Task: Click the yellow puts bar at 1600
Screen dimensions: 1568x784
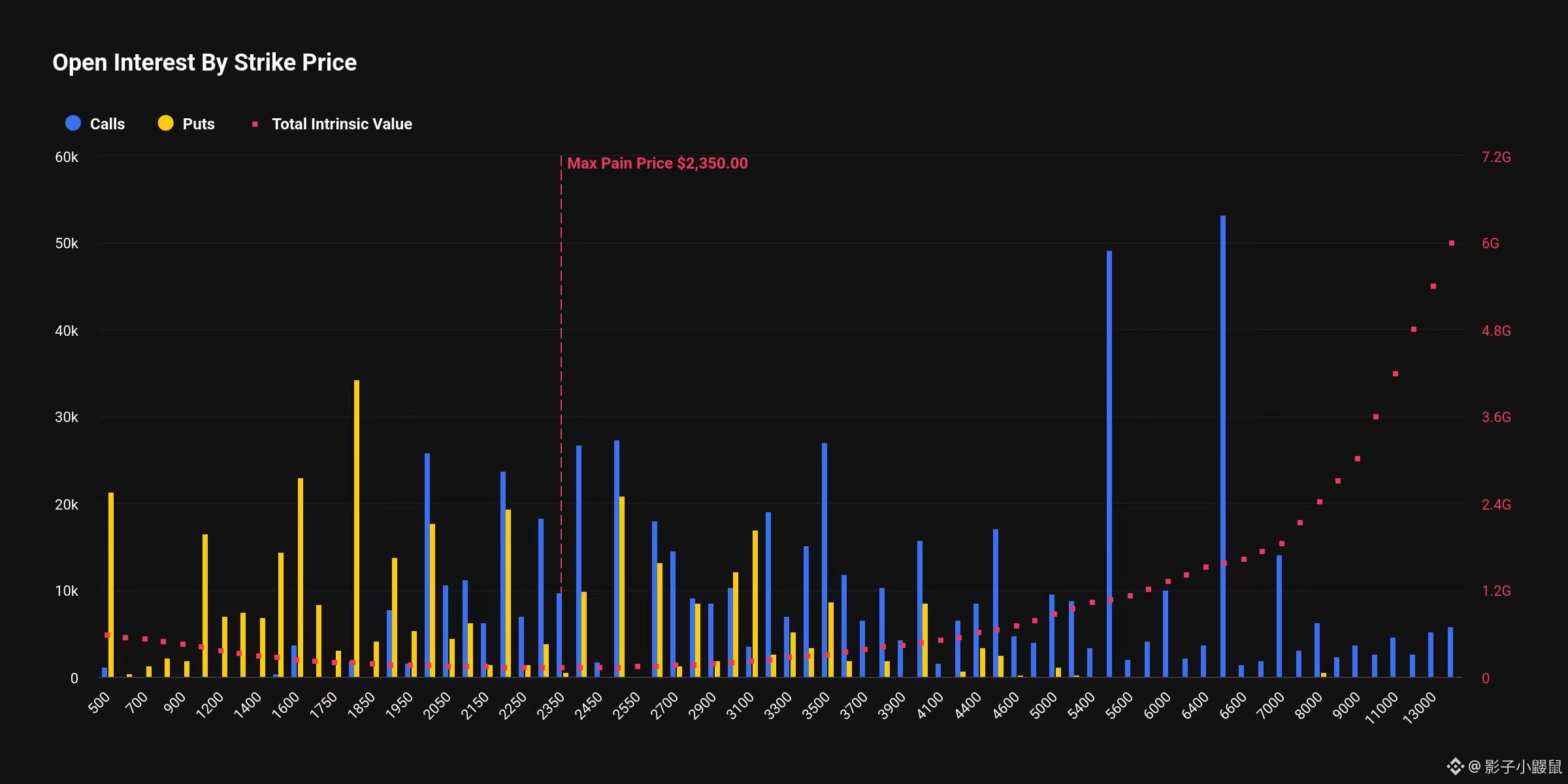Action: pyautogui.click(x=301, y=578)
